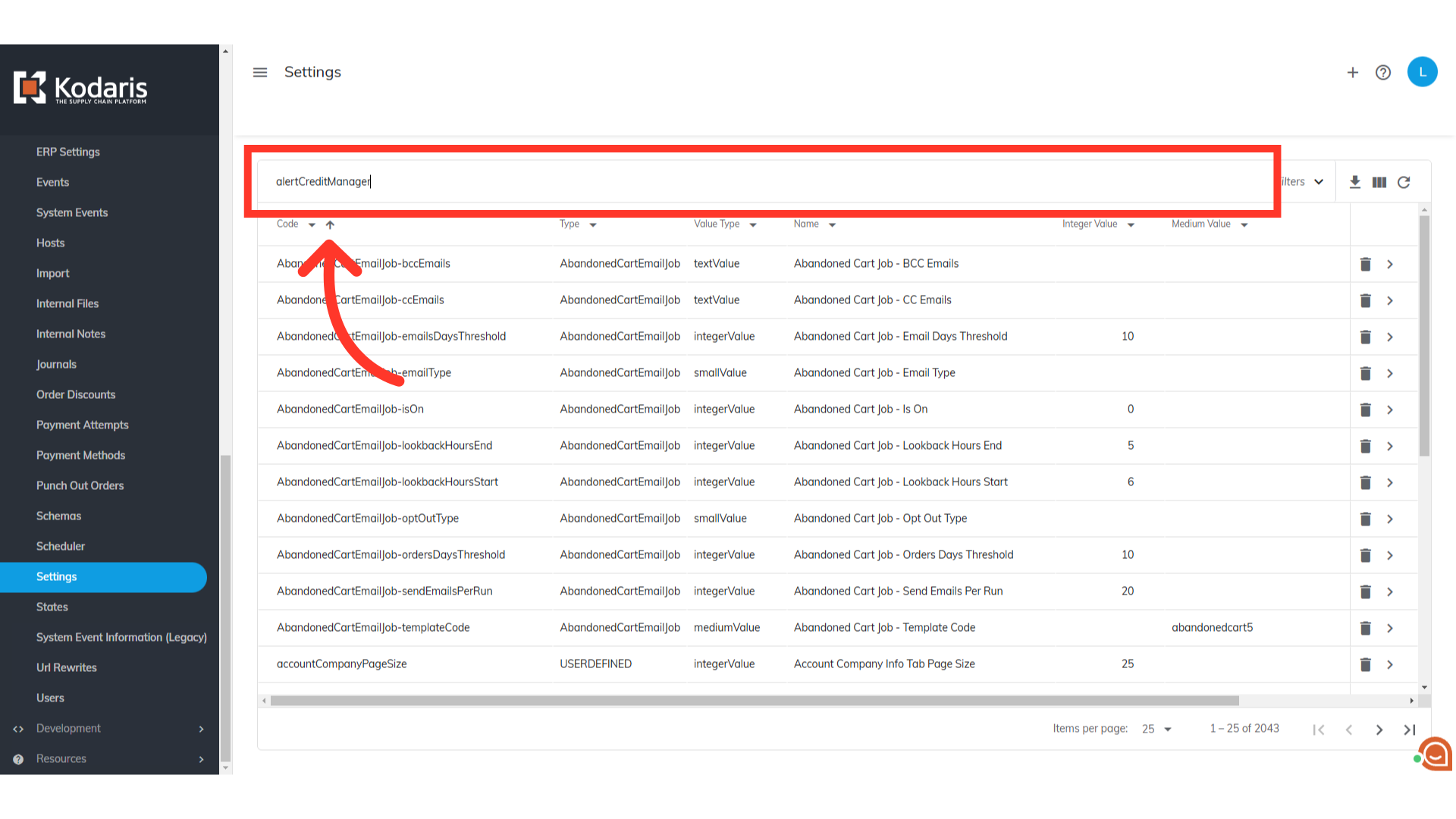Image resolution: width=1456 pixels, height=819 pixels.
Task: Go to next page of results
Action: point(1379,730)
